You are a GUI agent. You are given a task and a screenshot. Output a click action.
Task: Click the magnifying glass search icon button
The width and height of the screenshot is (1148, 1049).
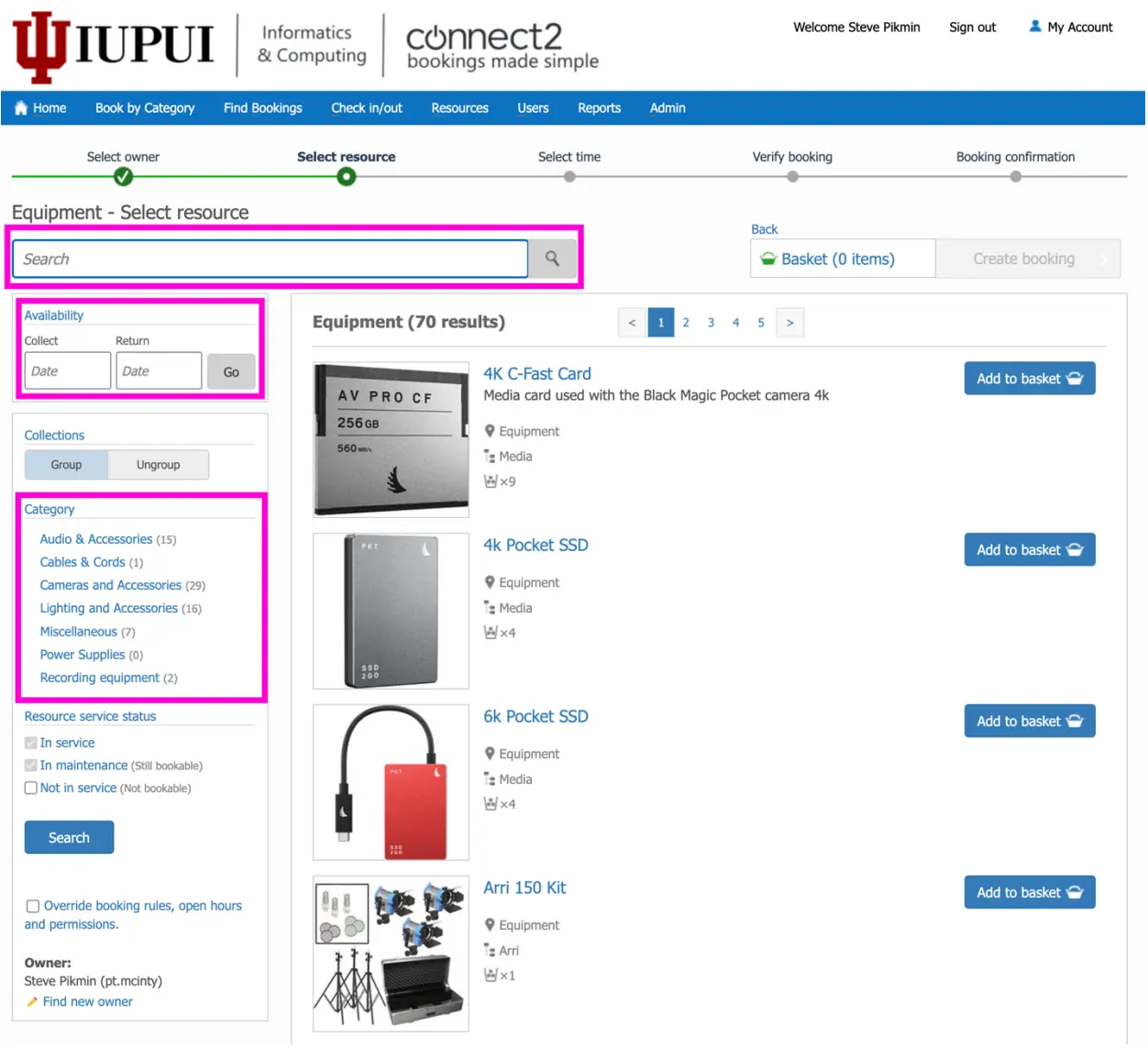553,259
